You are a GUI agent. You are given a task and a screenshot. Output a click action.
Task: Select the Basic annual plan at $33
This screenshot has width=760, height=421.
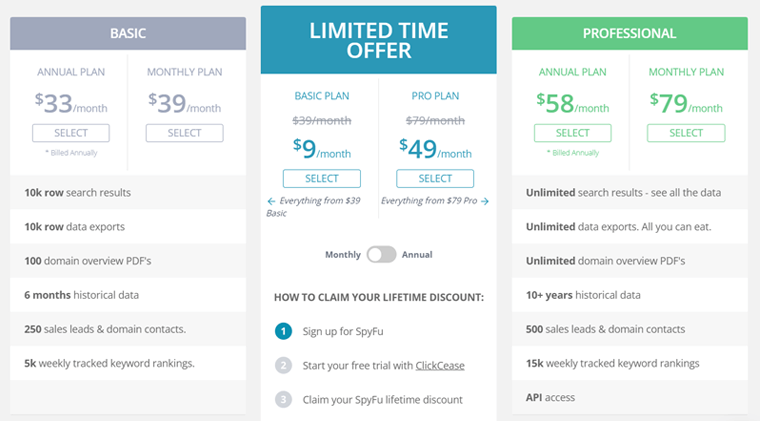tap(71, 133)
